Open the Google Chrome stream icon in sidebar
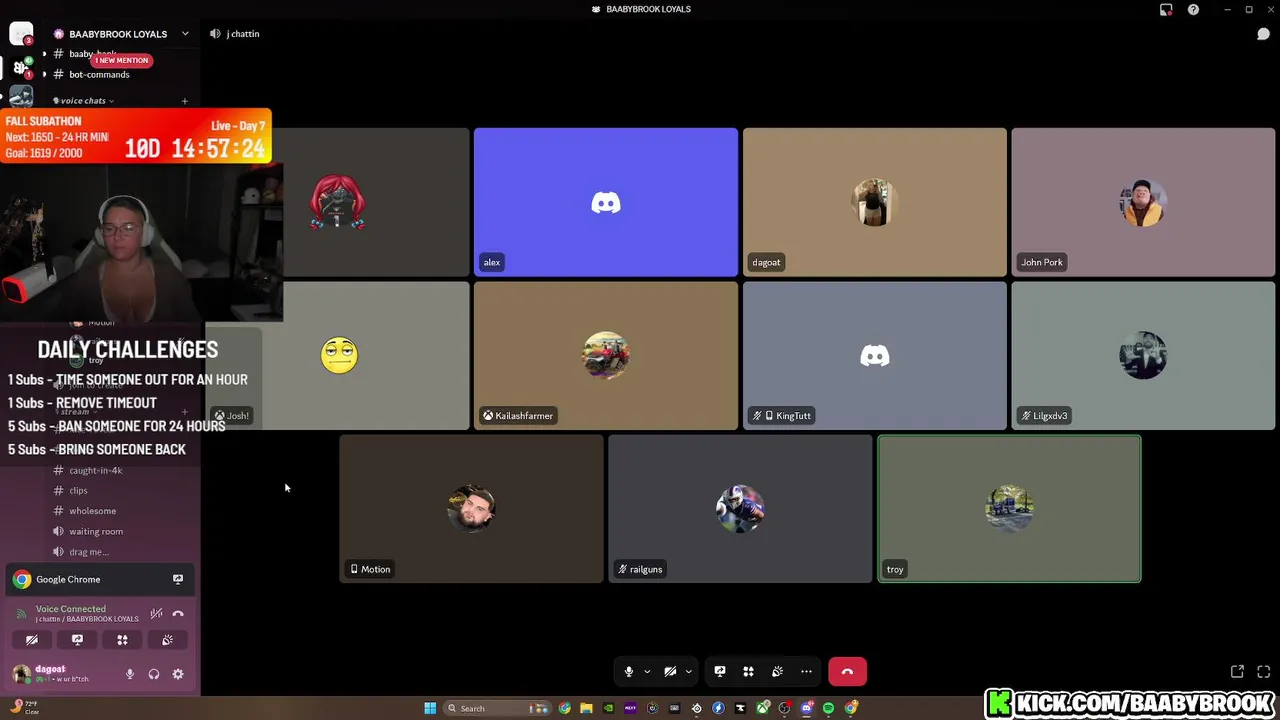 click(x=178, y=579)
